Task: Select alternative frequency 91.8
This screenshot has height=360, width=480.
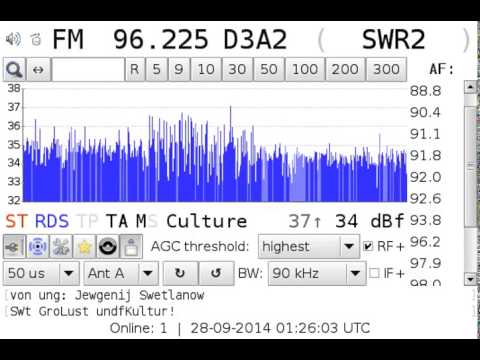Action: click(x=425, y=156)
